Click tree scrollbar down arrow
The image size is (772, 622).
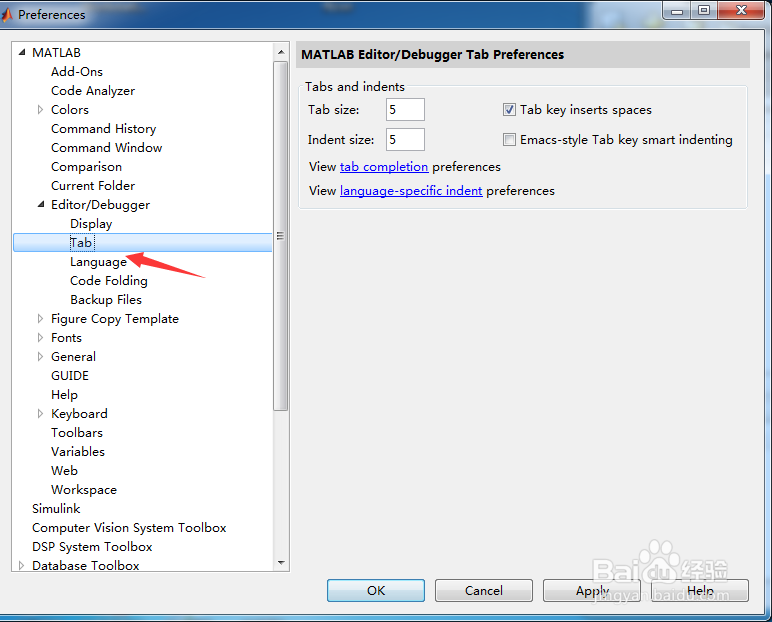(281, 562)
